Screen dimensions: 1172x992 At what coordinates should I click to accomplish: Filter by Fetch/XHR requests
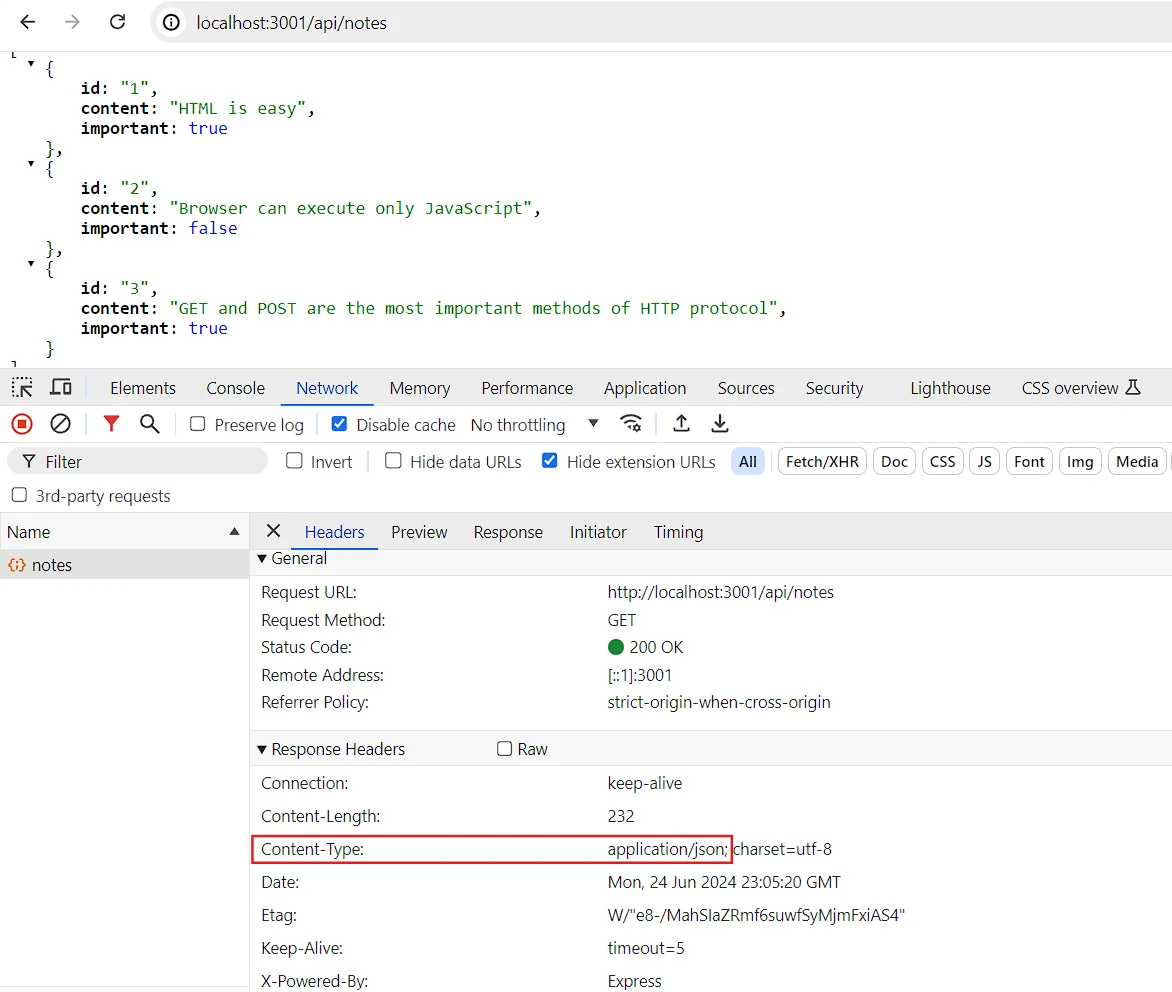click(822, 461)
